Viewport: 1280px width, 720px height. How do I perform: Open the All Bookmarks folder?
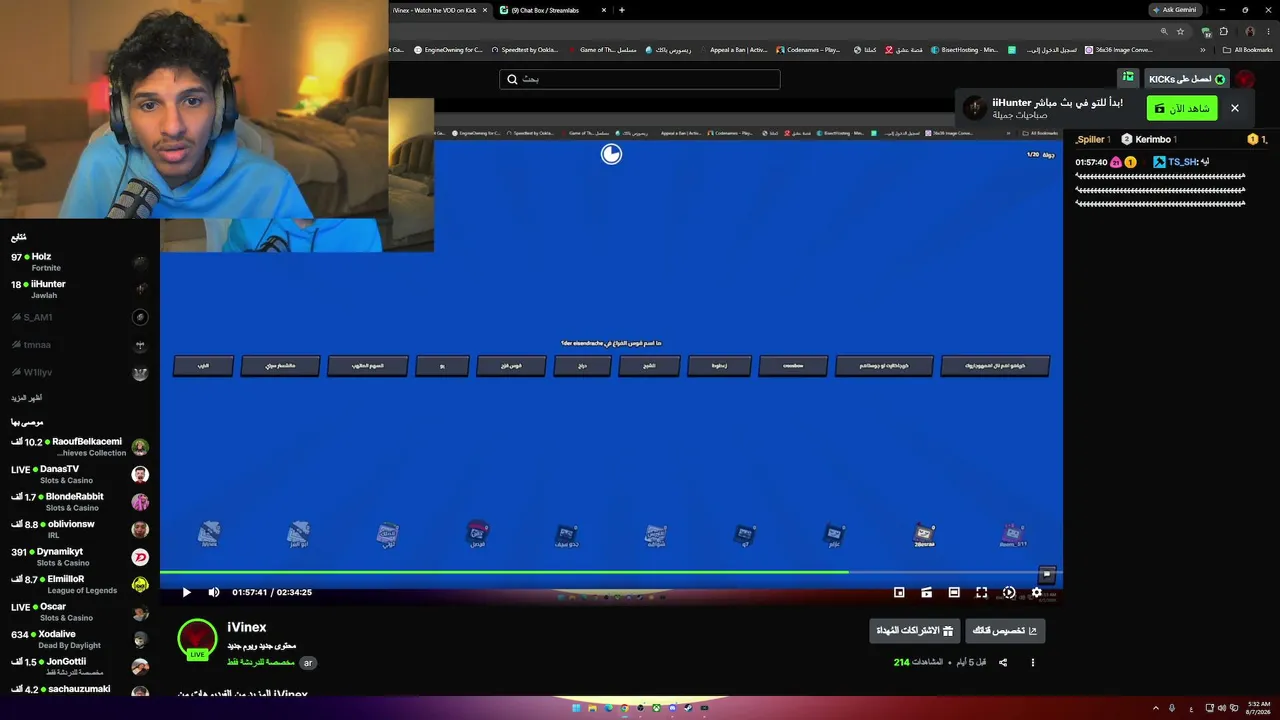point(1248,50)
